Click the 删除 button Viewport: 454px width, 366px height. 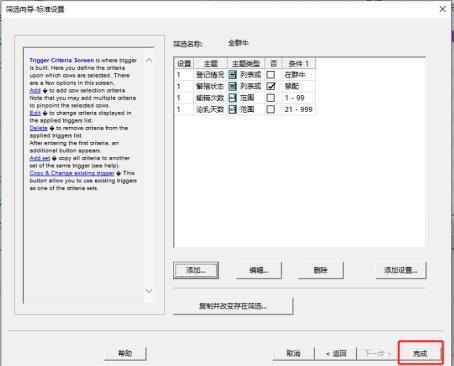point(321,270)
